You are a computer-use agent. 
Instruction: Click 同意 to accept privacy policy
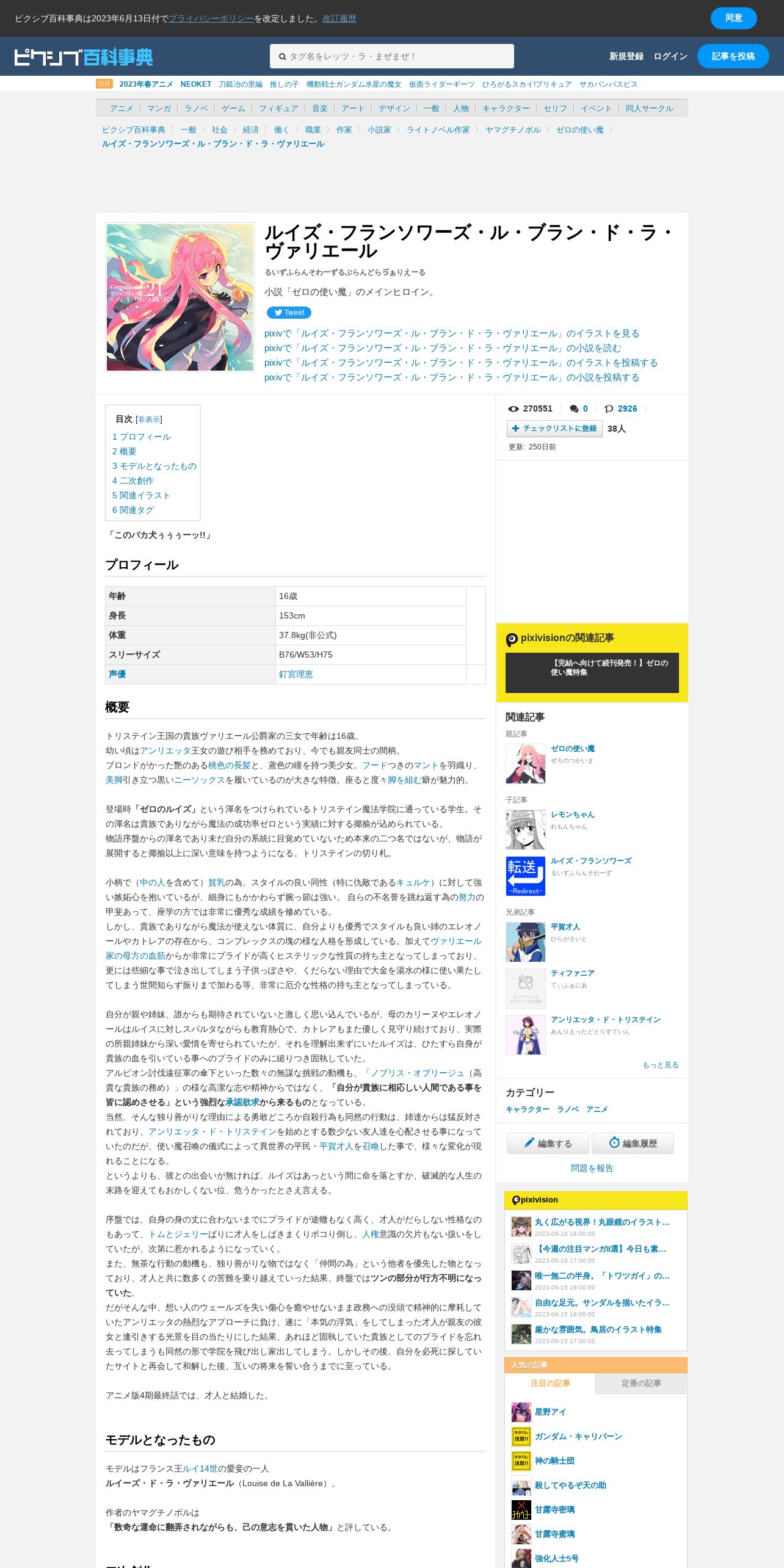(733, 18)
